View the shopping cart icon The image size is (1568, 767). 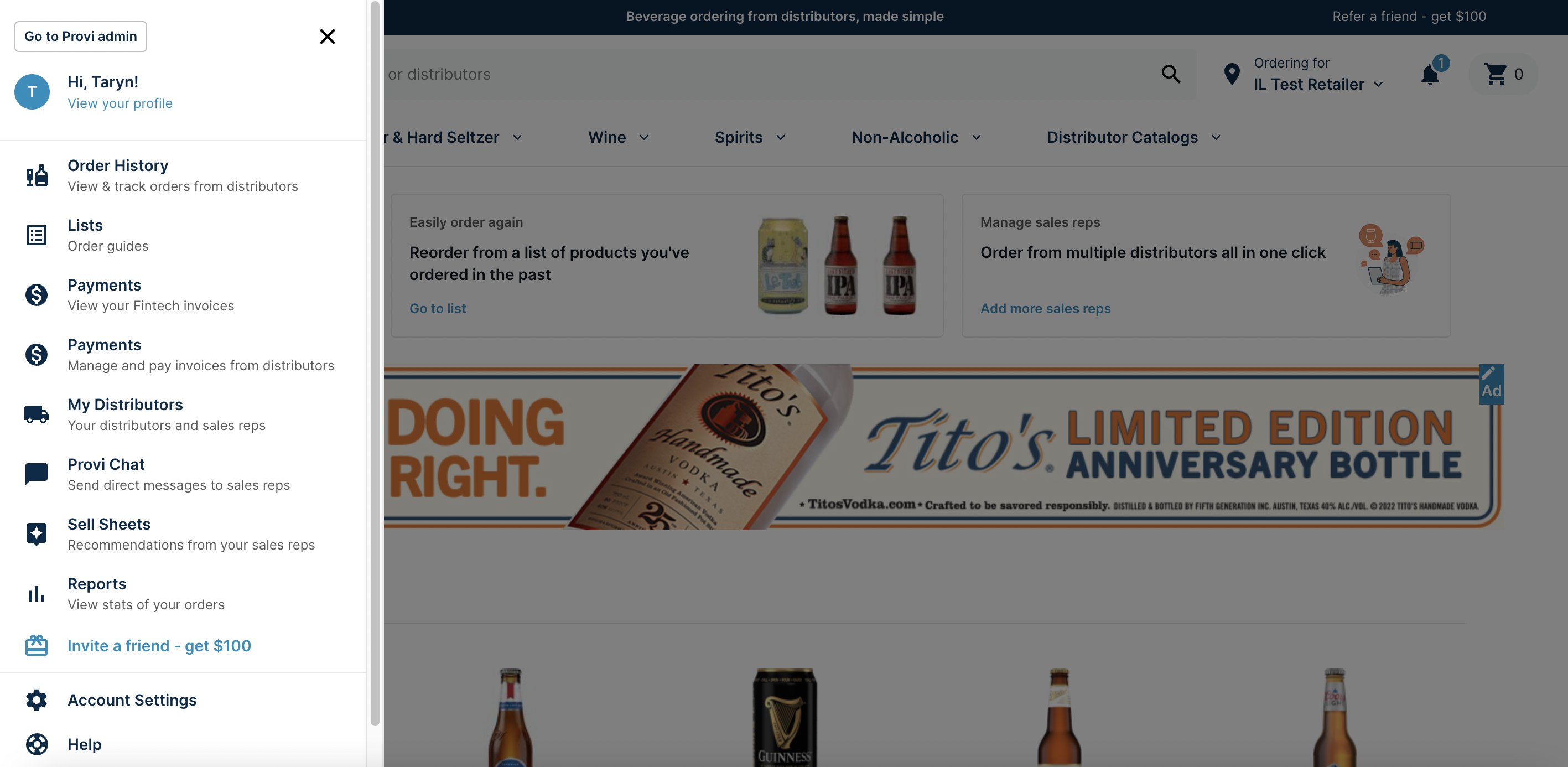pyautogui.click(x=1497, y=74)
